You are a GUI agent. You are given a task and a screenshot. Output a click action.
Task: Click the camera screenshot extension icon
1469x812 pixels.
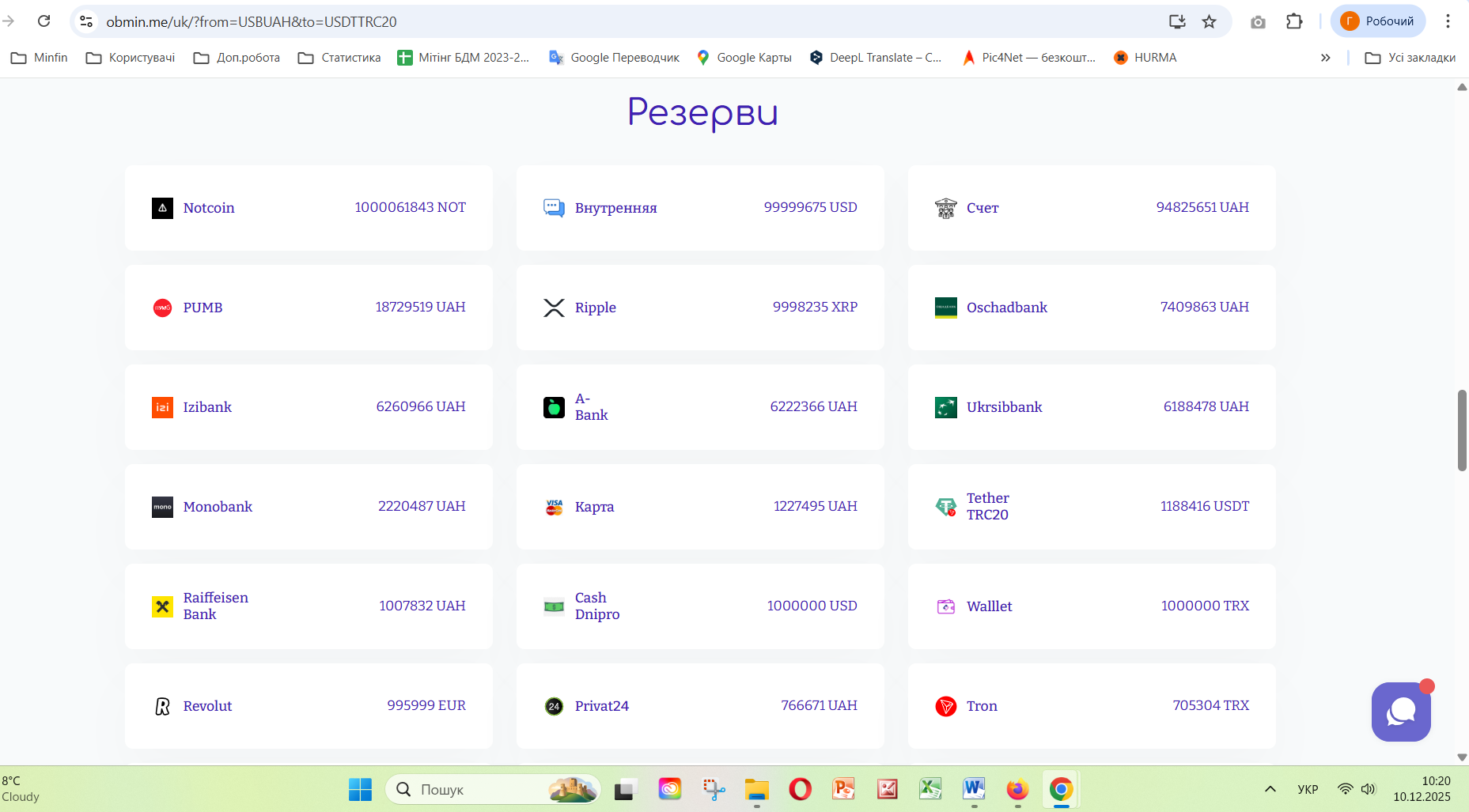pos(1258,21)
